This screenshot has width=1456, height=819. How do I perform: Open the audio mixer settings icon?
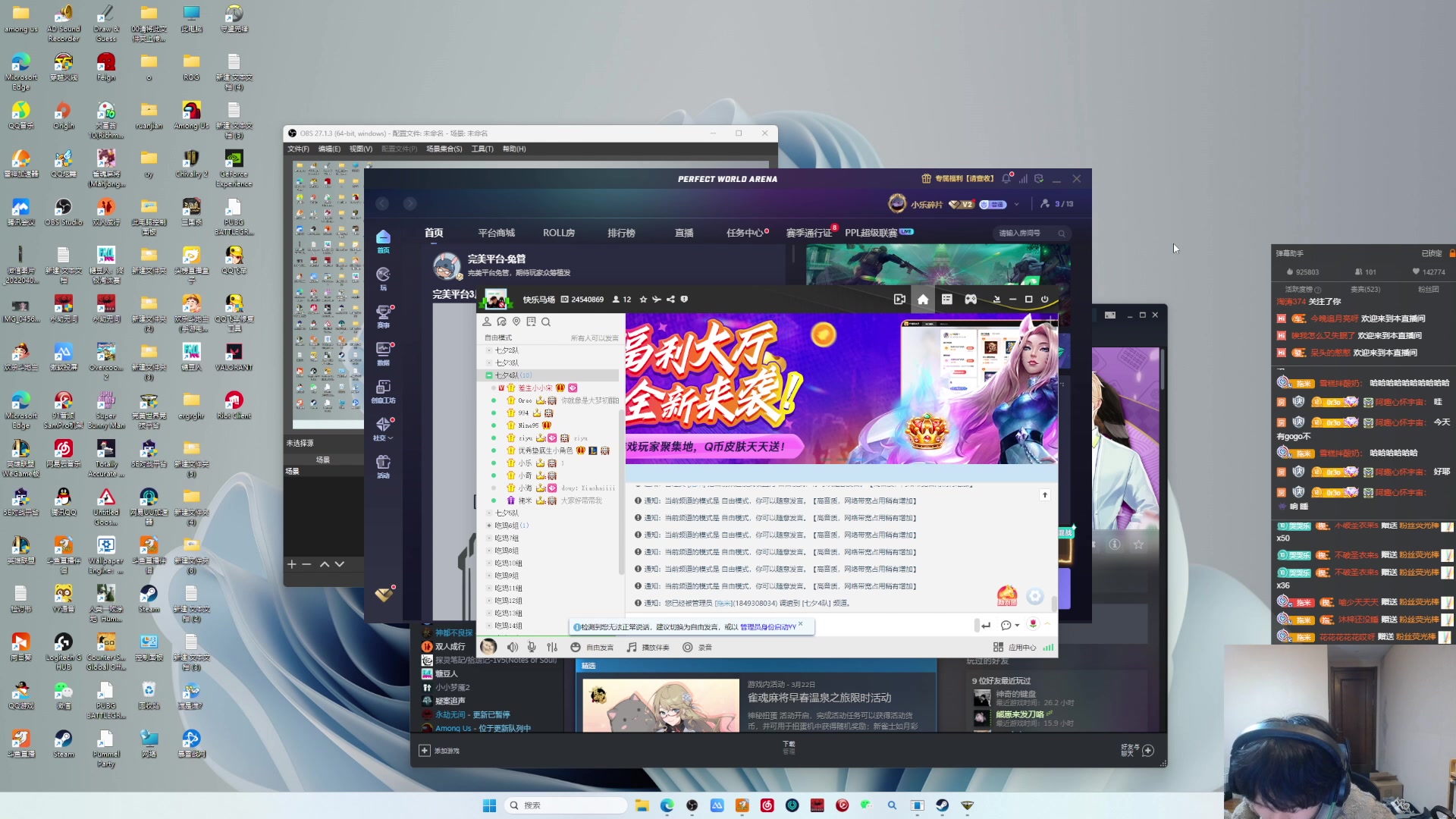[552, 647]
